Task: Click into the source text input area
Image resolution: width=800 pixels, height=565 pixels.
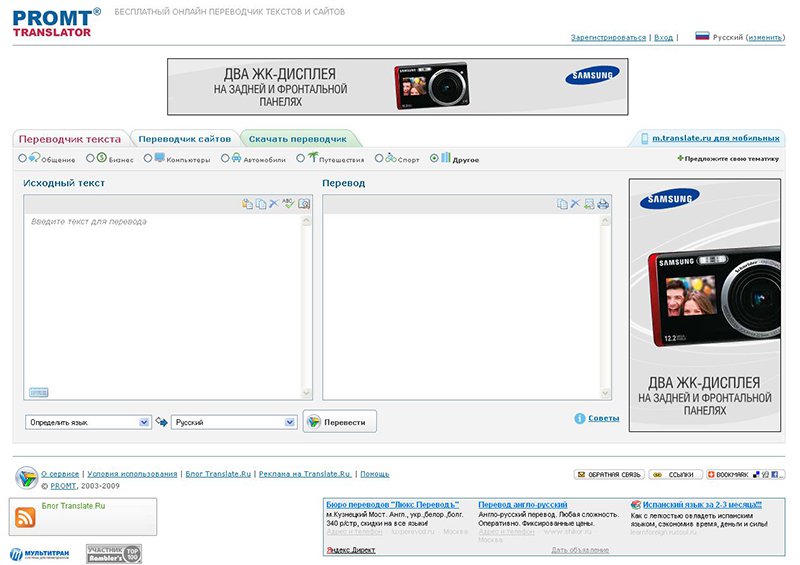Action: click(x=163, y=306)
